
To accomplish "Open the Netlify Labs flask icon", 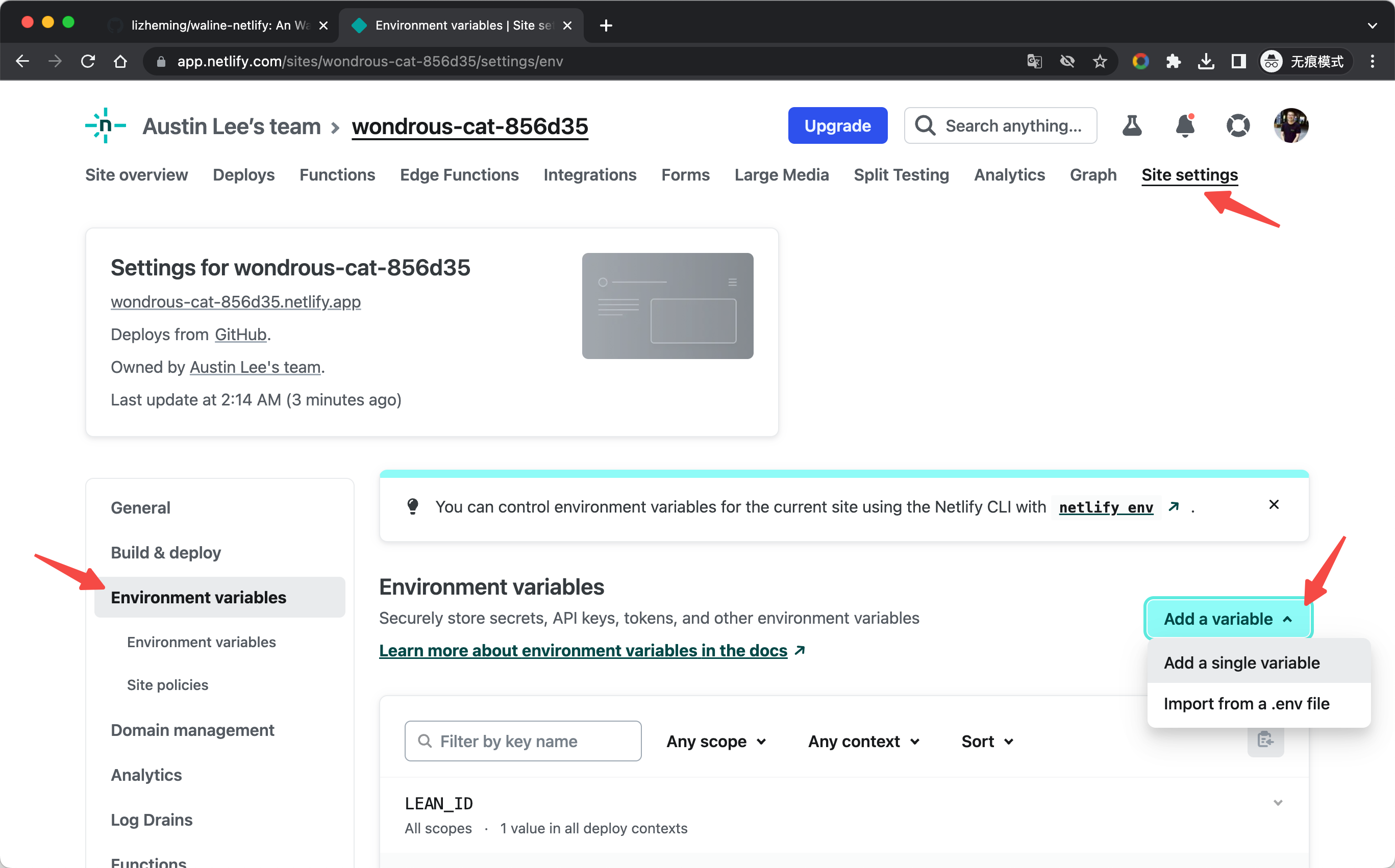I will click(1132, 126).
